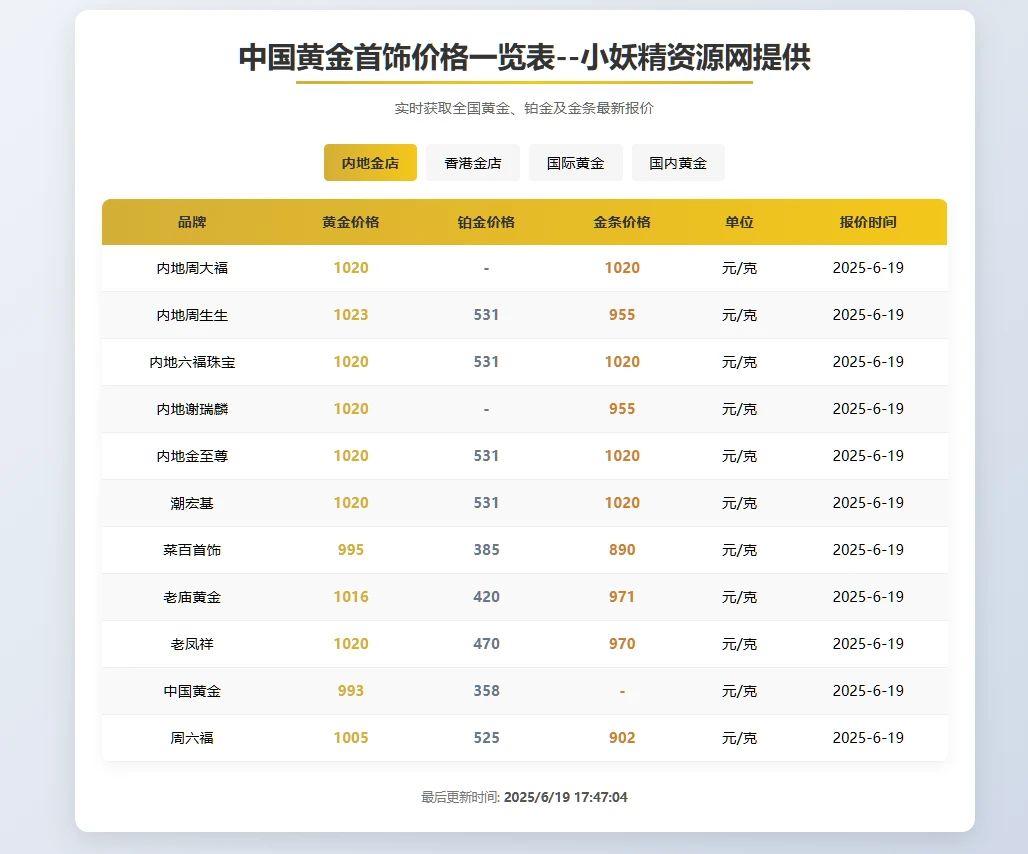Click gold price 1020 of 老凤祥
The width and height of the screenshot is (1028, 854).
pos(351,644)
